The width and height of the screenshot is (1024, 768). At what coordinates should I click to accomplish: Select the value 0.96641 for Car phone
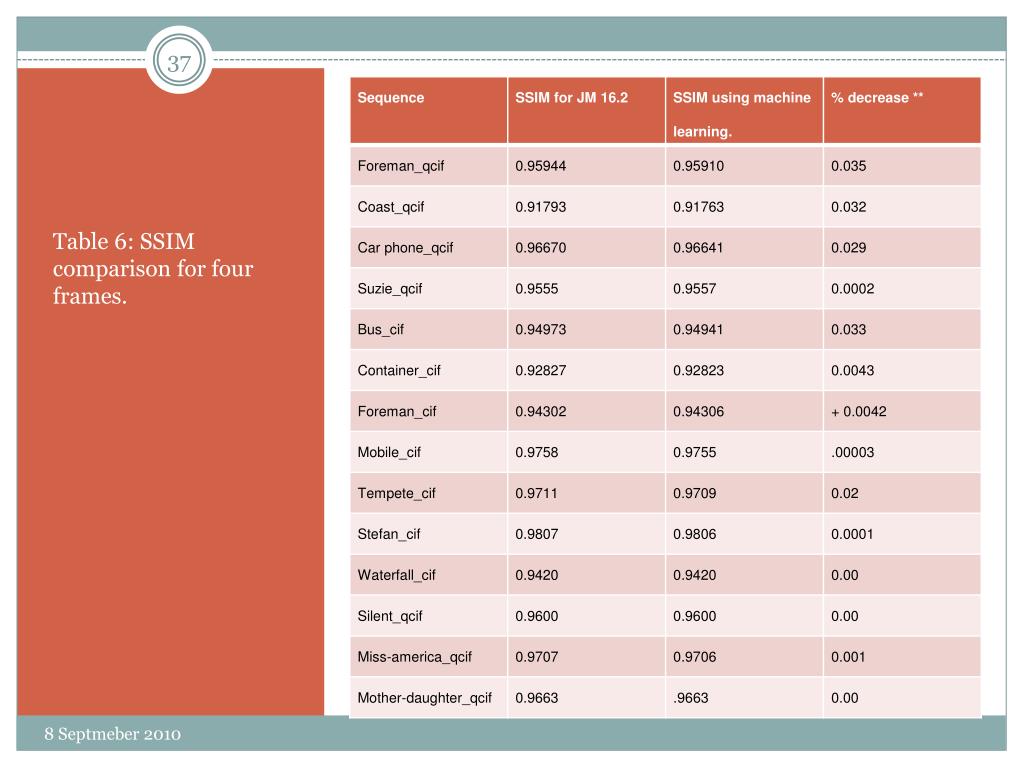tap(698, 248)
